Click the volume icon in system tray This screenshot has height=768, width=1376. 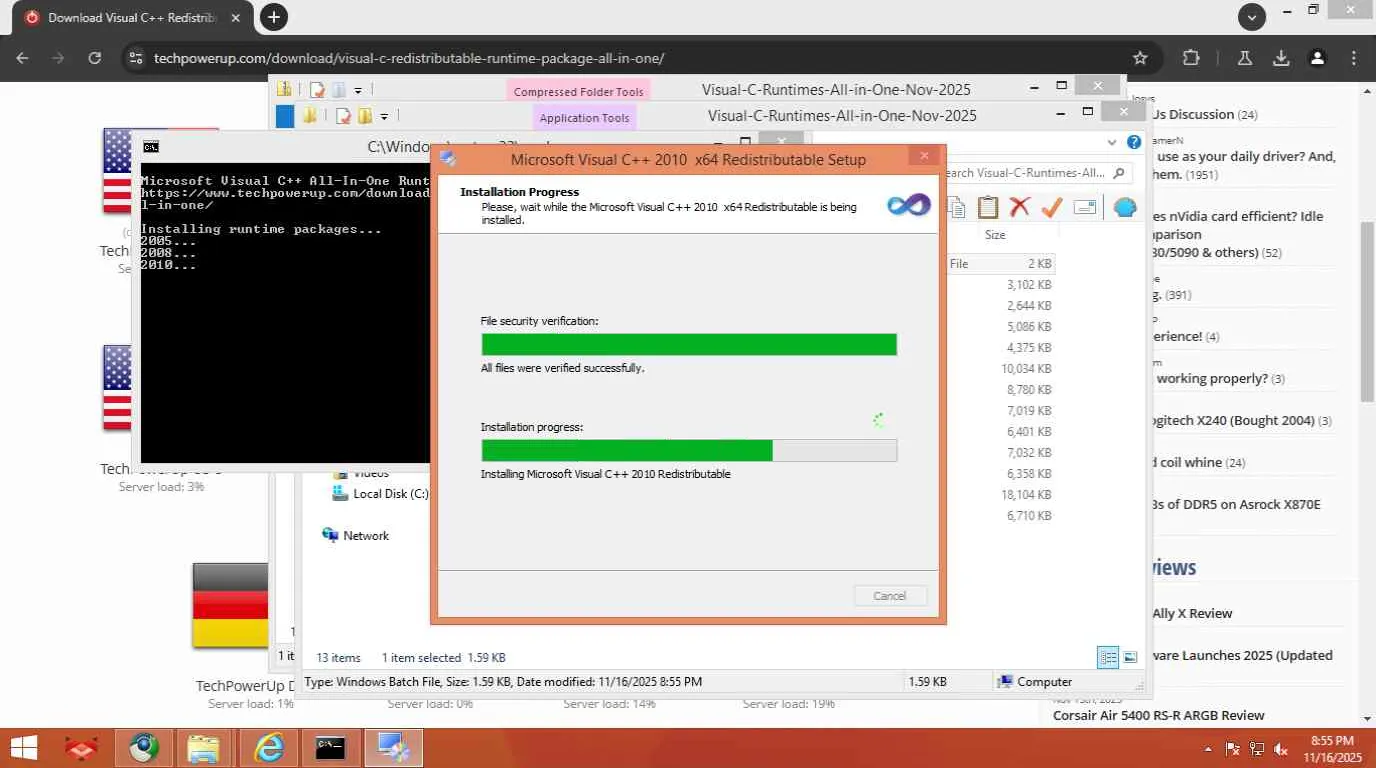point(1280,749)
